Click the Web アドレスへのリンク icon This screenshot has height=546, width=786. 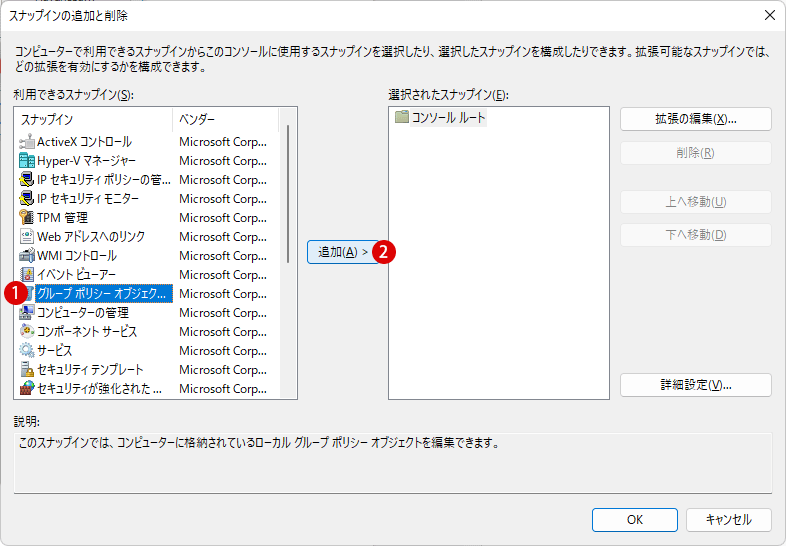tap(27, 237)
